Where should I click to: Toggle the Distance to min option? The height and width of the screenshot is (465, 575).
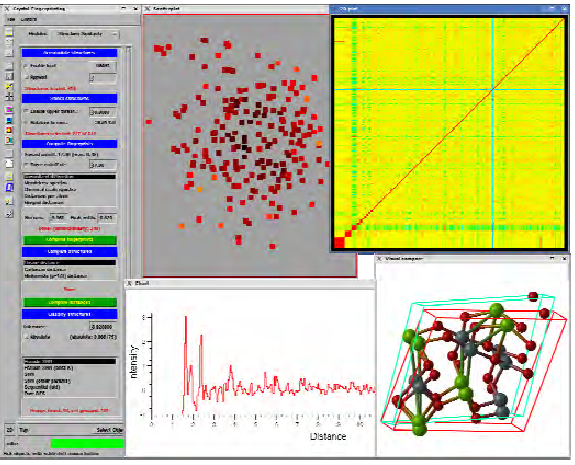[26, 122]
